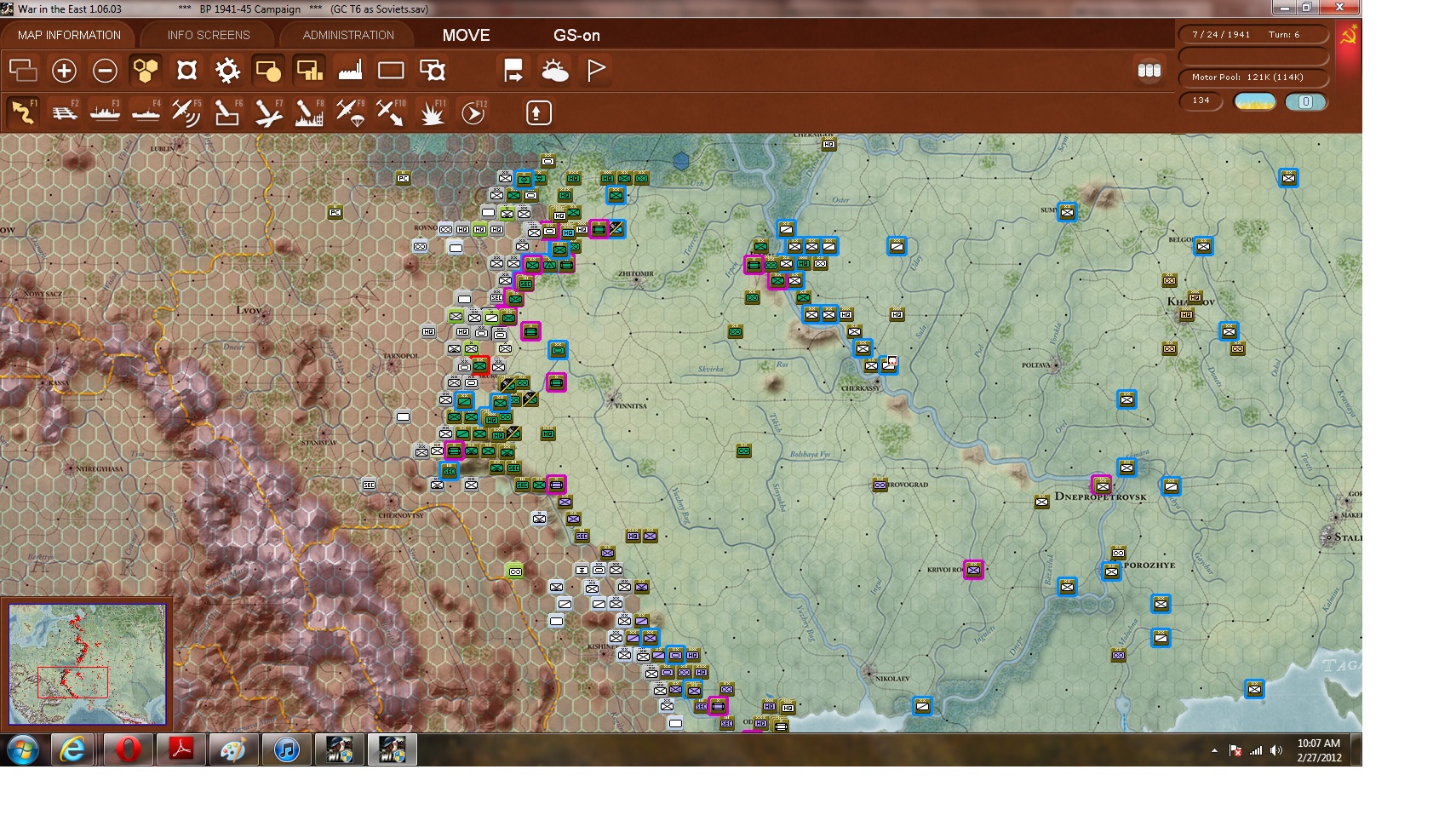Click the gear-shaped map overlay icon
This screenshot has width=1456, height=821.
tap(227, 70)
